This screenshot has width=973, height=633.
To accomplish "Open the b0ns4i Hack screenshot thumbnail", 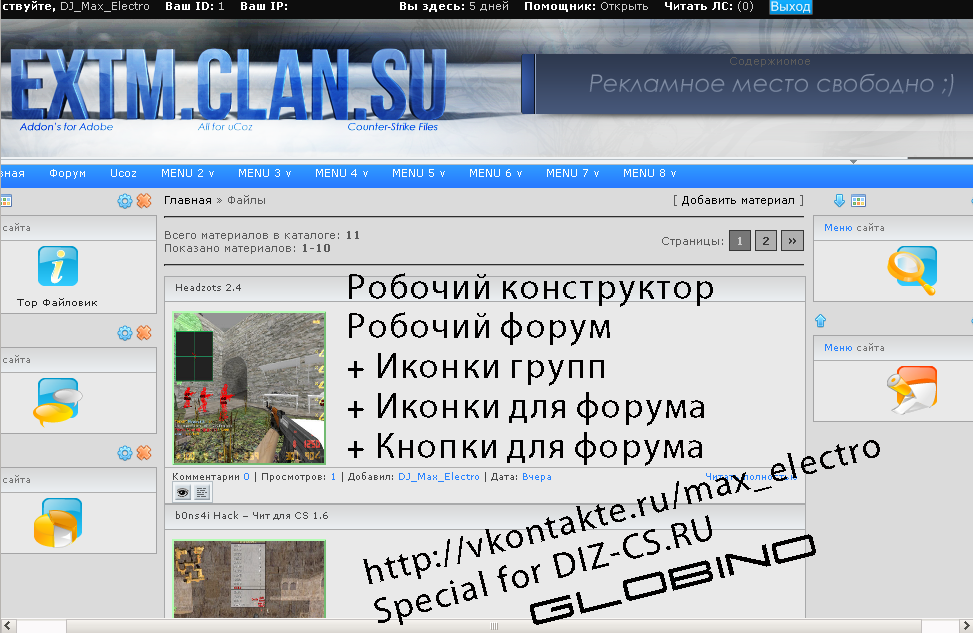I will tap(249, 578).
